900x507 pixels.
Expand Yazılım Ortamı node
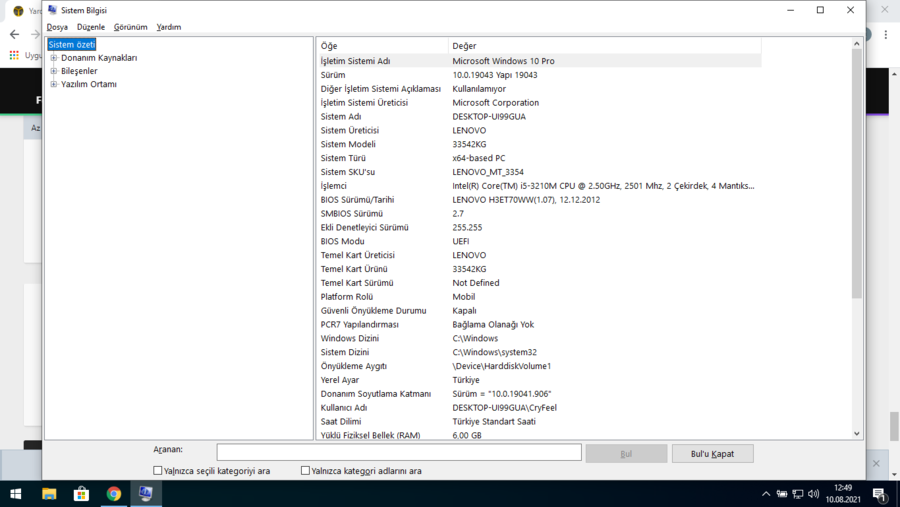53,84
